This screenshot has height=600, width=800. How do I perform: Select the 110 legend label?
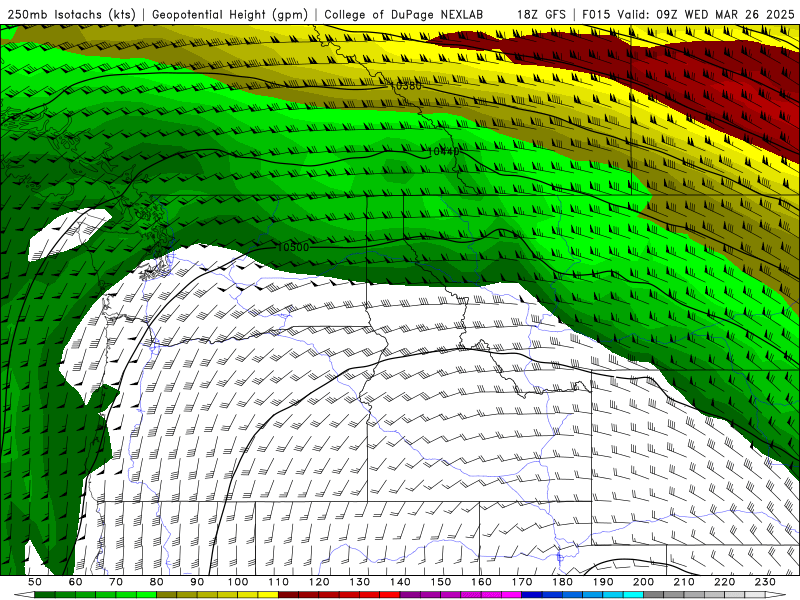click(278, 582)
